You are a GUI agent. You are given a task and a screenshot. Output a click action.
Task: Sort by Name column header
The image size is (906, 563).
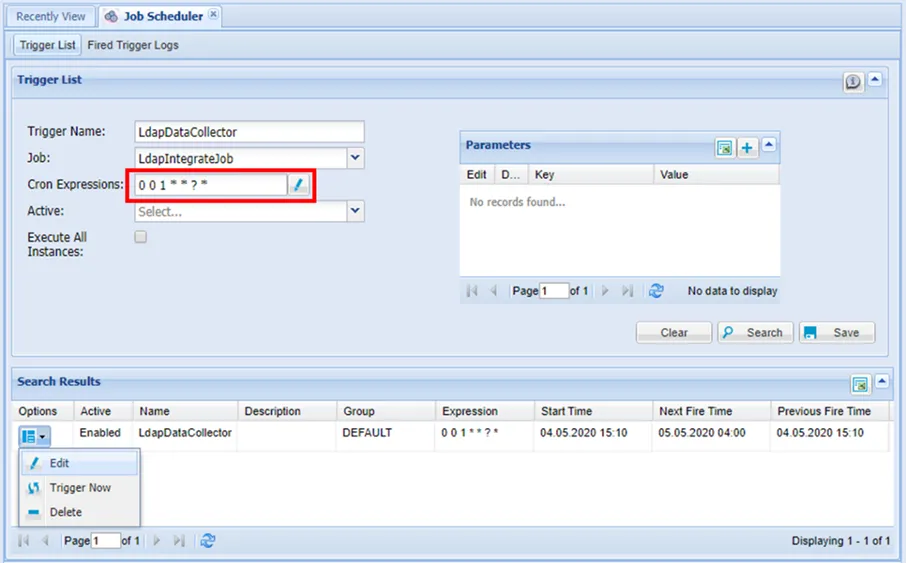(185, 411)
